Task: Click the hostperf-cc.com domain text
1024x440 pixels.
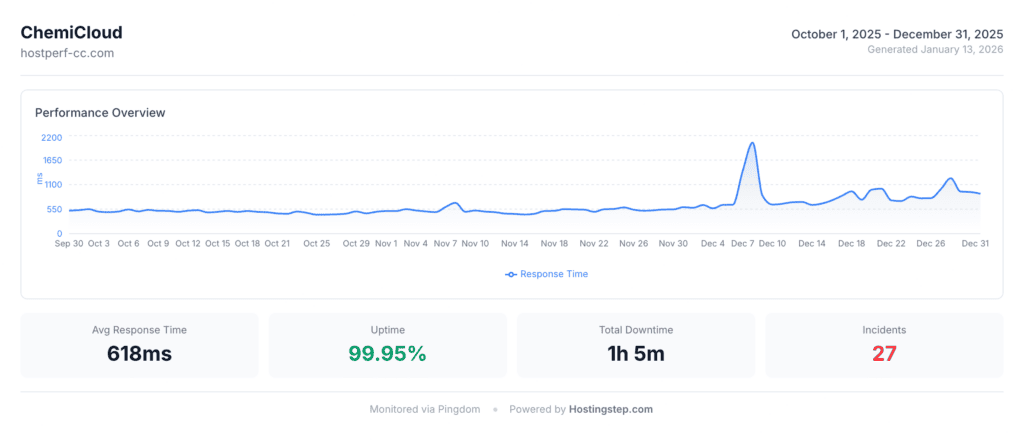Action: (67, 52)
